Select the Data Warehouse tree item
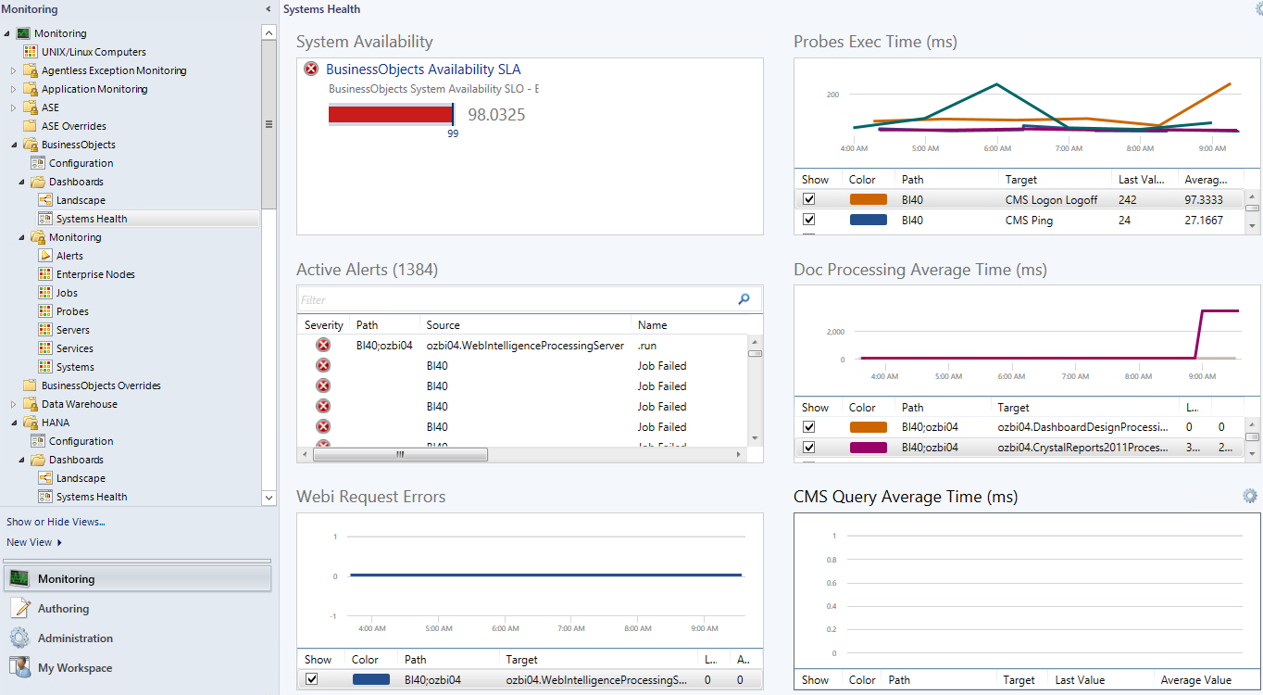 click(x=79, y=404)
